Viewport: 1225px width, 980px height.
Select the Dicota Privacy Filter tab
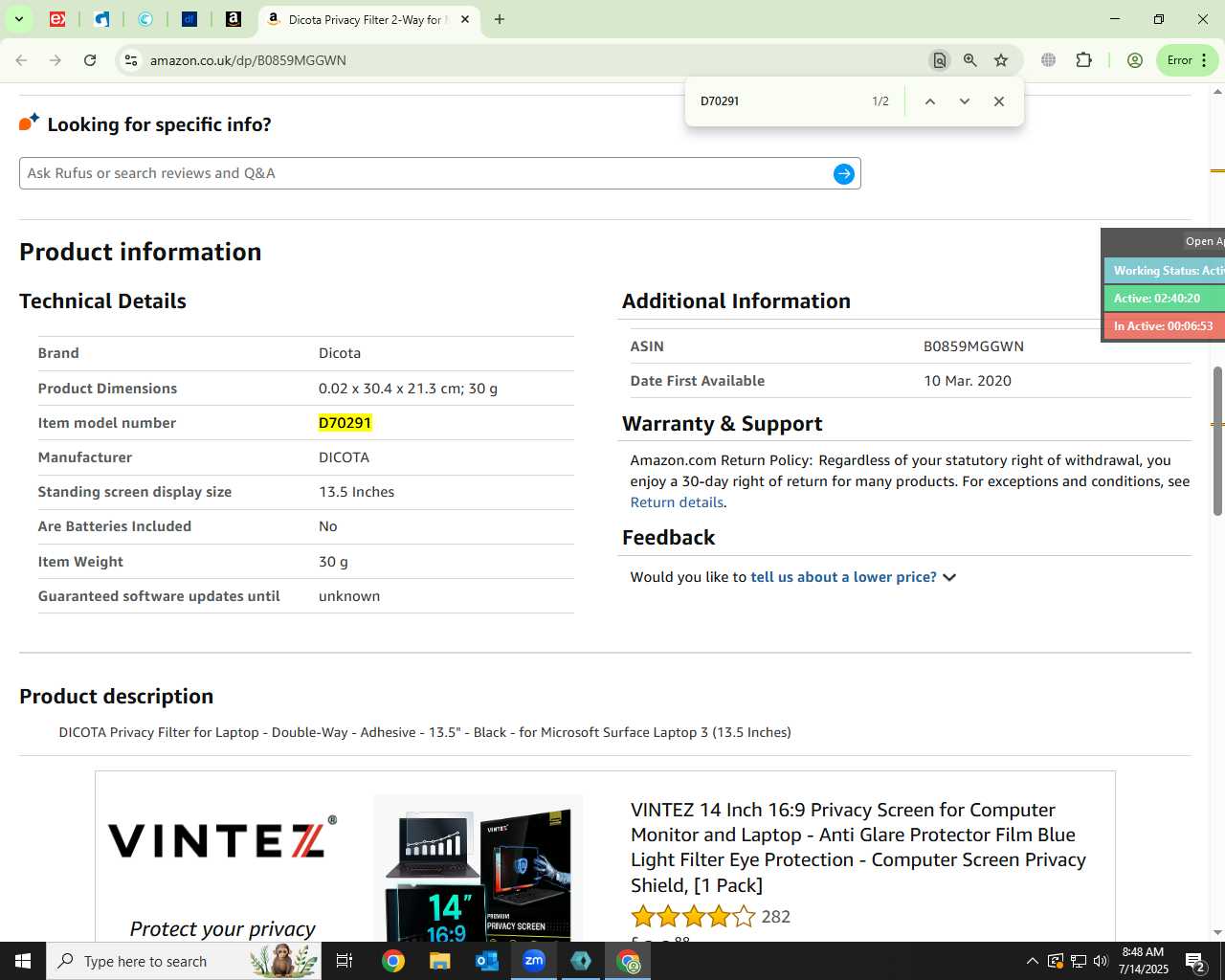[367, 19]
